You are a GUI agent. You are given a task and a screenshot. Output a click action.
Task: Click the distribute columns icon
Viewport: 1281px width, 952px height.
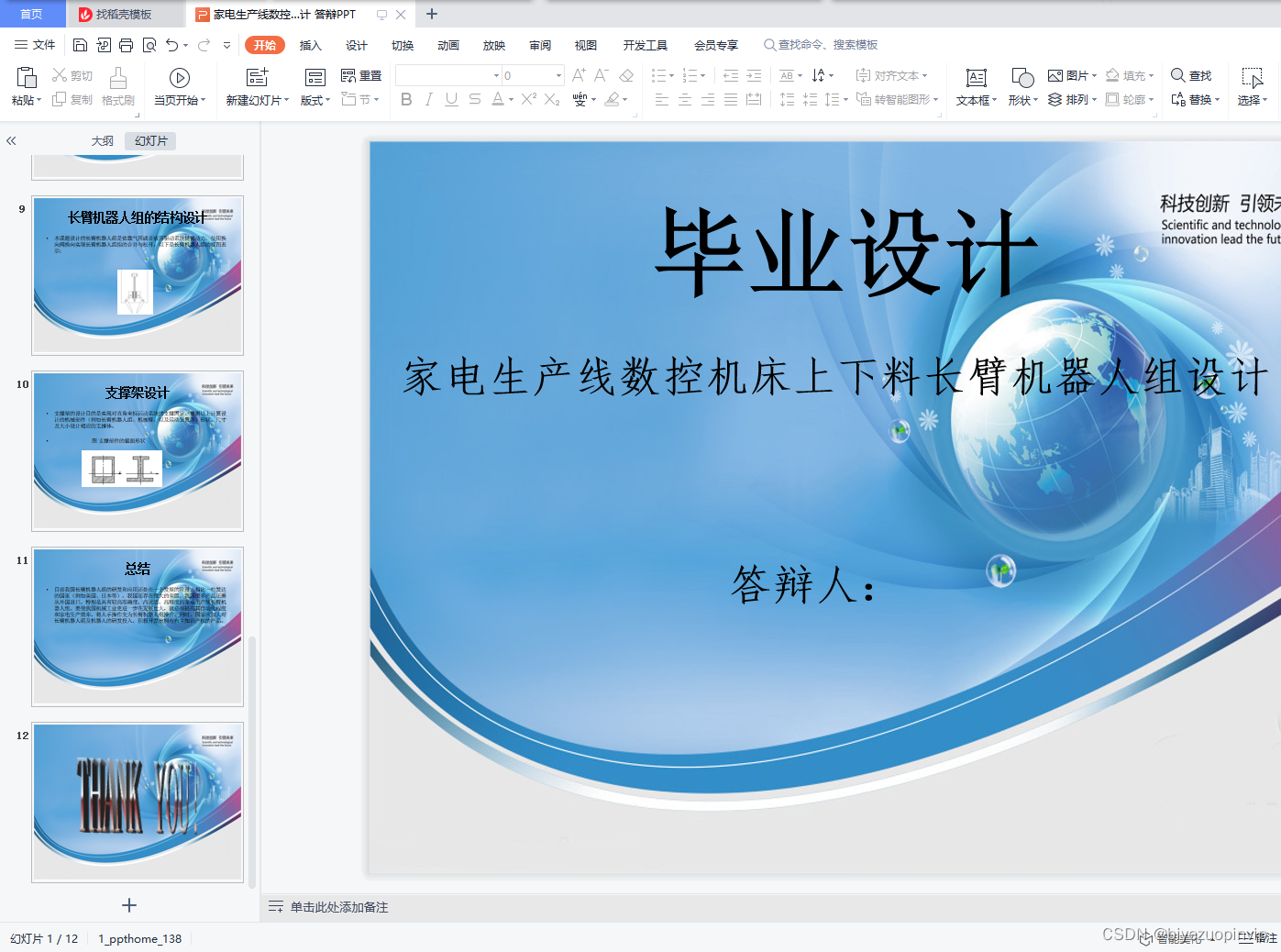click(x=754, y=99)
